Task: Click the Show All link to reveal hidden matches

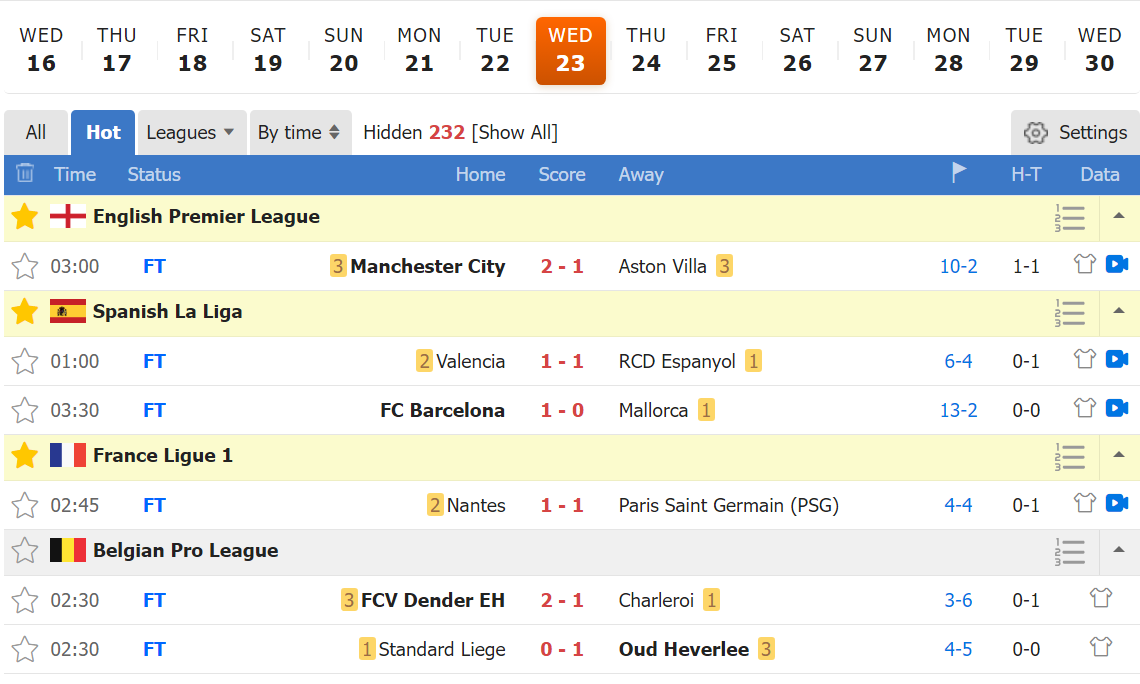Action: pyautogui.click(x=514, y=132)
